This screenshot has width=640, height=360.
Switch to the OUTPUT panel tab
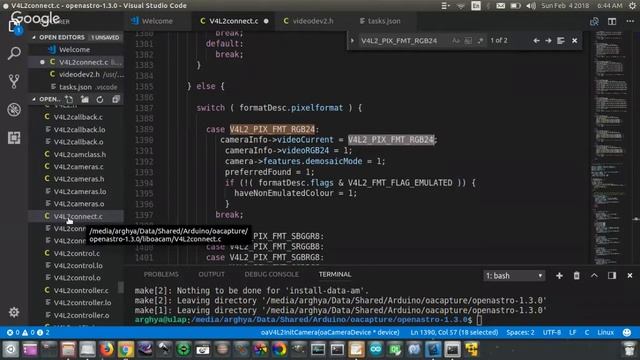211,274
